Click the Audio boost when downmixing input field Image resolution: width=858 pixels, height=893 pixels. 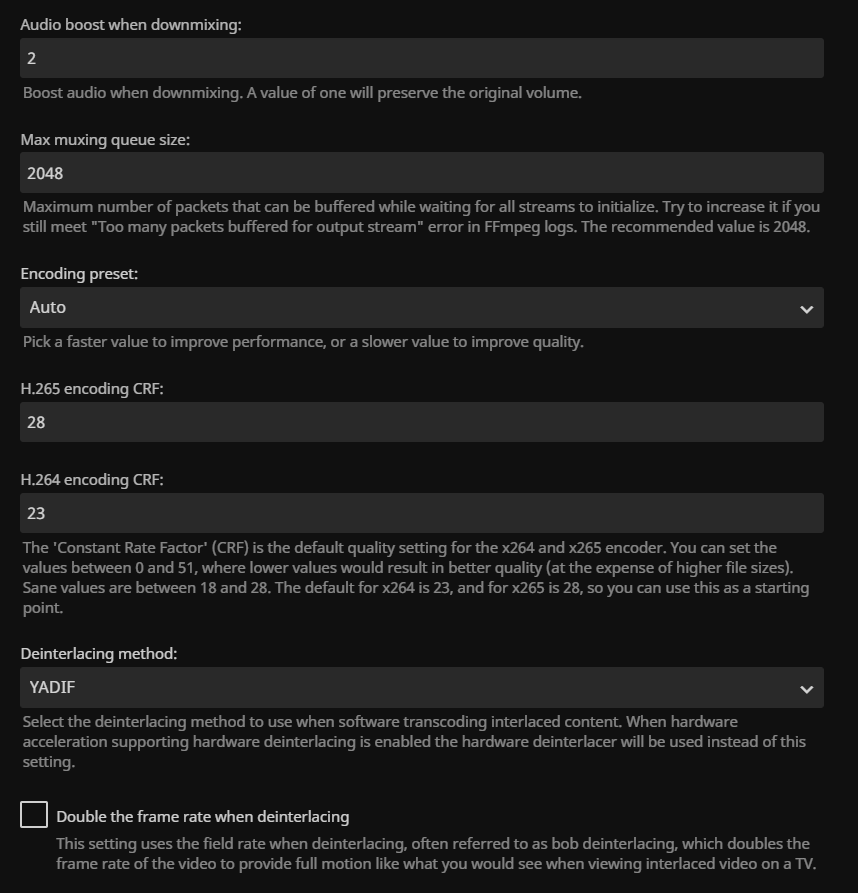click(x=421, y=58)
